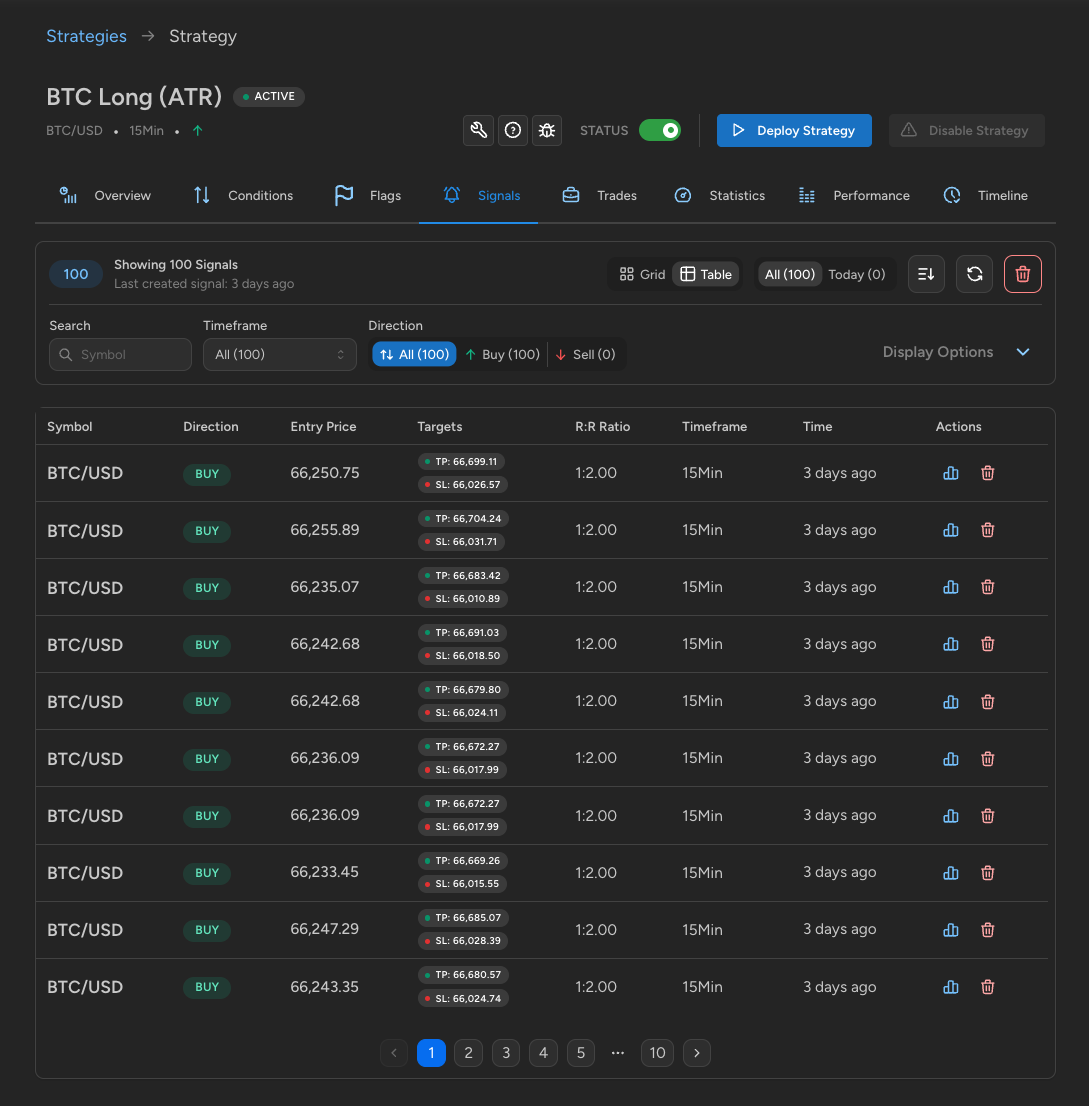Open chart icon for 66,243.35 signal
Image resolution: width=1089 pixels, height=1106 pixels.
tap(951, 987)
